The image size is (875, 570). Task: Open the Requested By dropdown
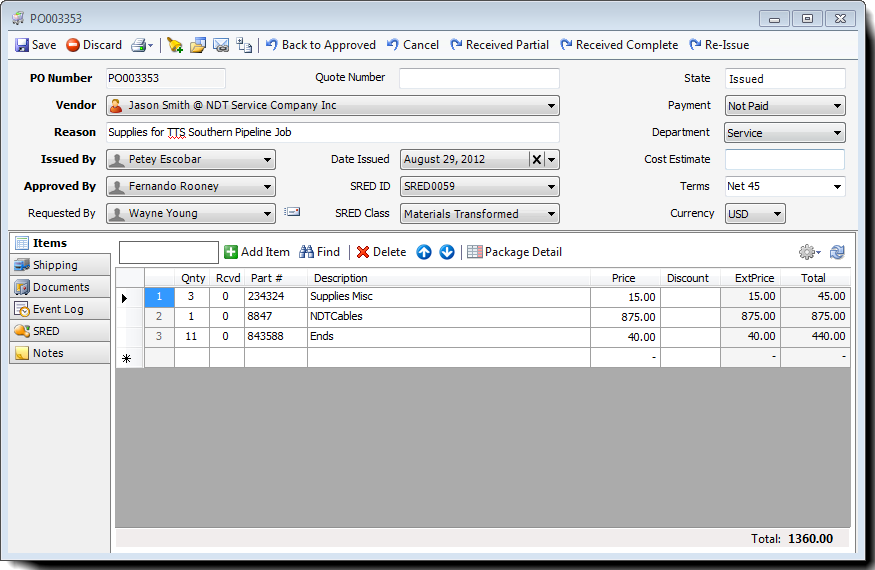pyautogui.click(x=267, y=213)
